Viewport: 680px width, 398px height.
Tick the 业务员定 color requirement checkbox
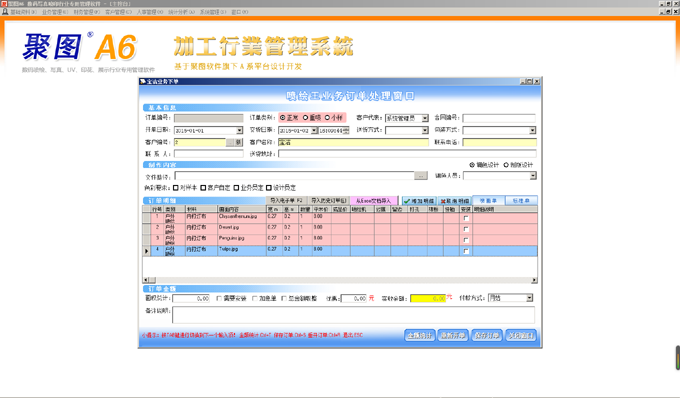[x=236, y=188]
